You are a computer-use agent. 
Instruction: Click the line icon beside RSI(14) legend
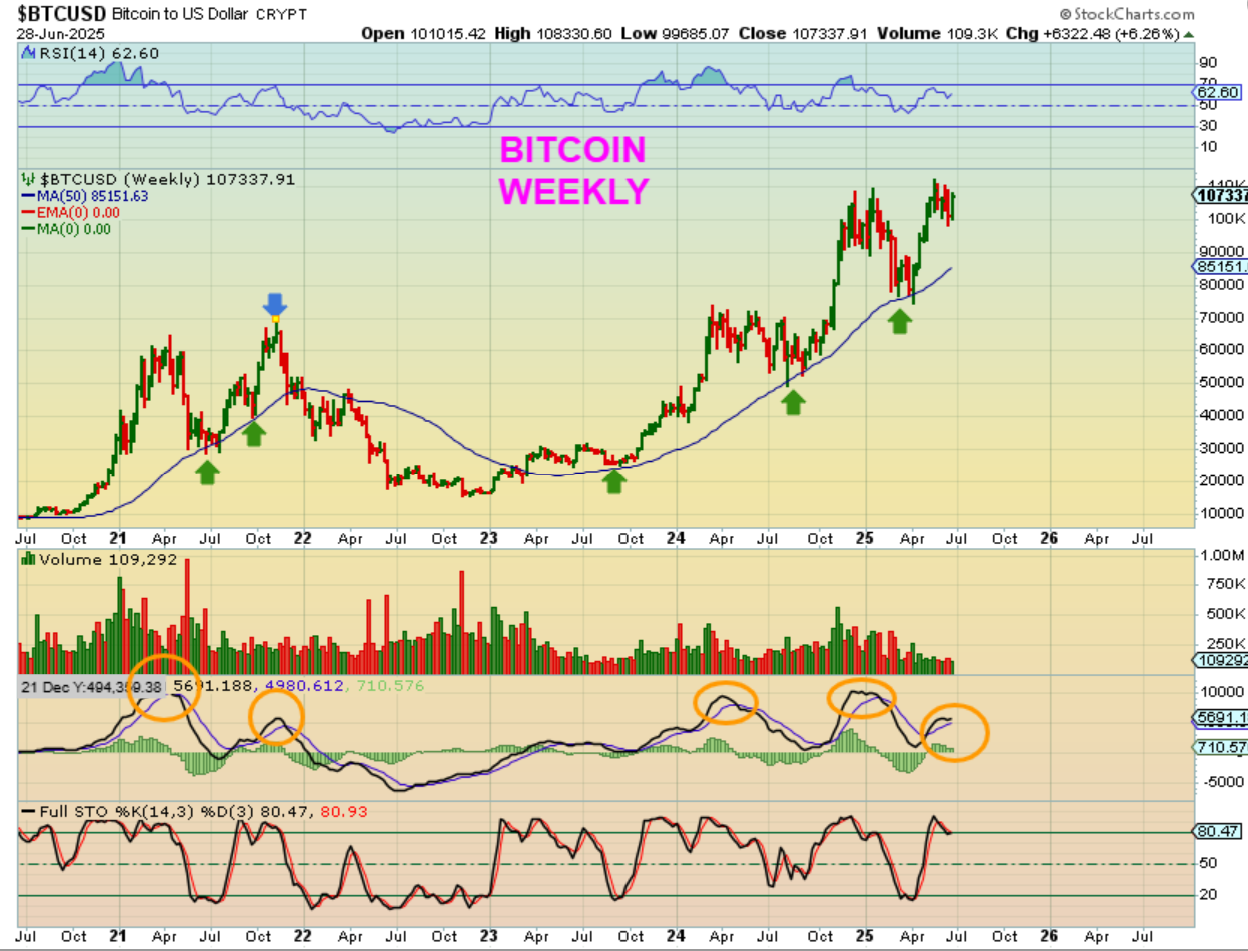28,54
